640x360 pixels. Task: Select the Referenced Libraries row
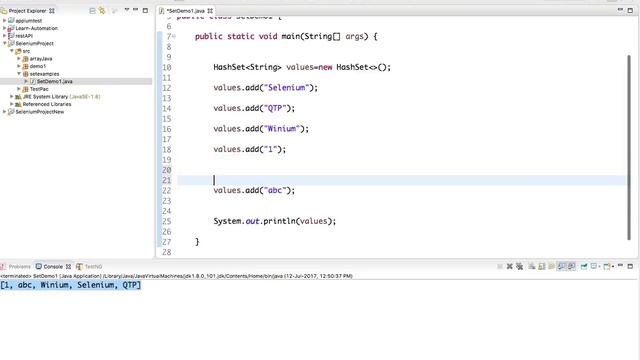[x=76, y=104]
